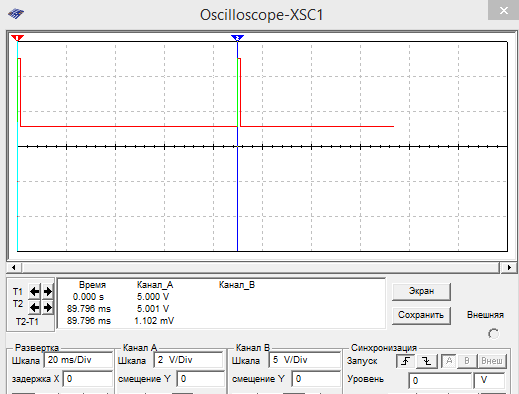
Task: Move cursor T2 left with arrow
Action: pyautogui.click(x=34, y=307)
